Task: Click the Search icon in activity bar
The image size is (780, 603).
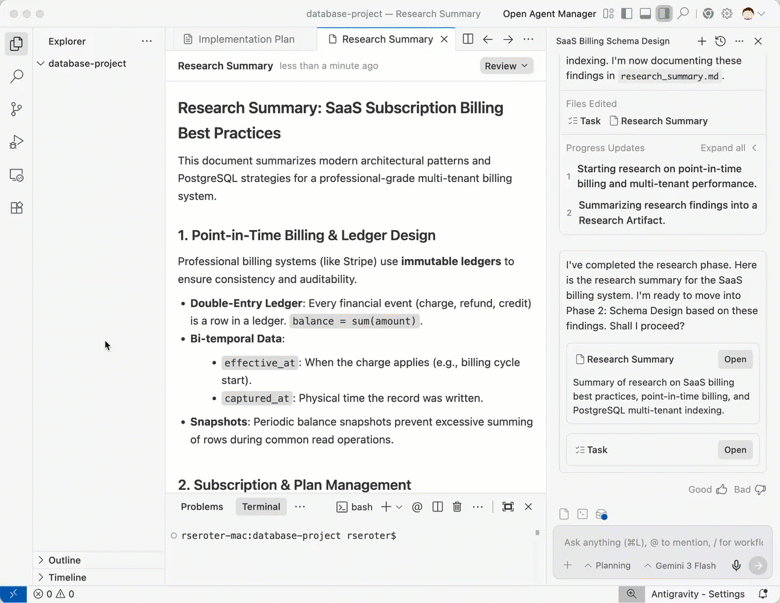Action: click(x=16, y=76)
